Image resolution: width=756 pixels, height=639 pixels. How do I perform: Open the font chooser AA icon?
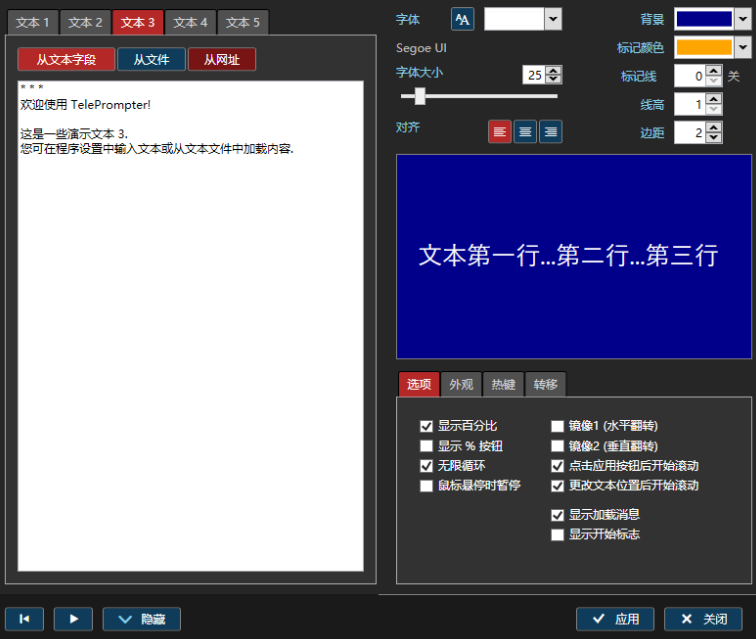pyautogui.click(x=462, y=19)
